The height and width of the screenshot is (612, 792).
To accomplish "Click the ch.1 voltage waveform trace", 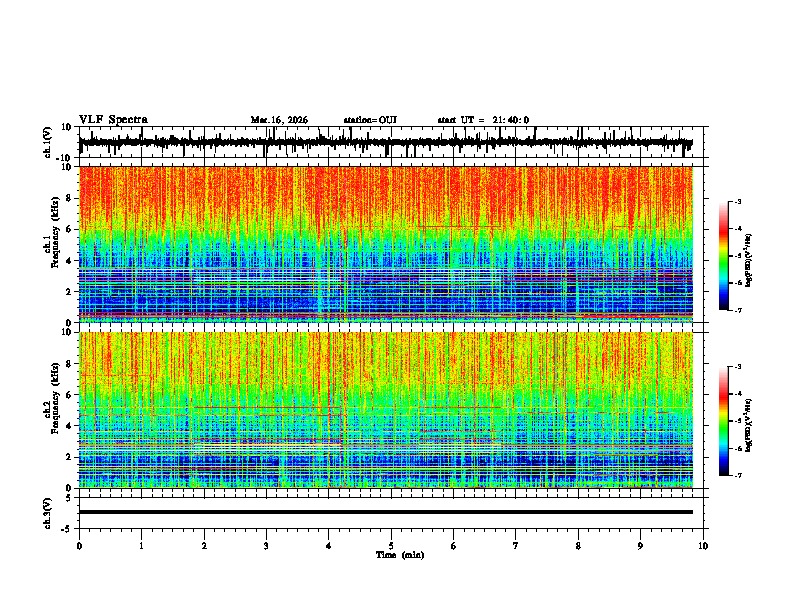I will [385, 142].
